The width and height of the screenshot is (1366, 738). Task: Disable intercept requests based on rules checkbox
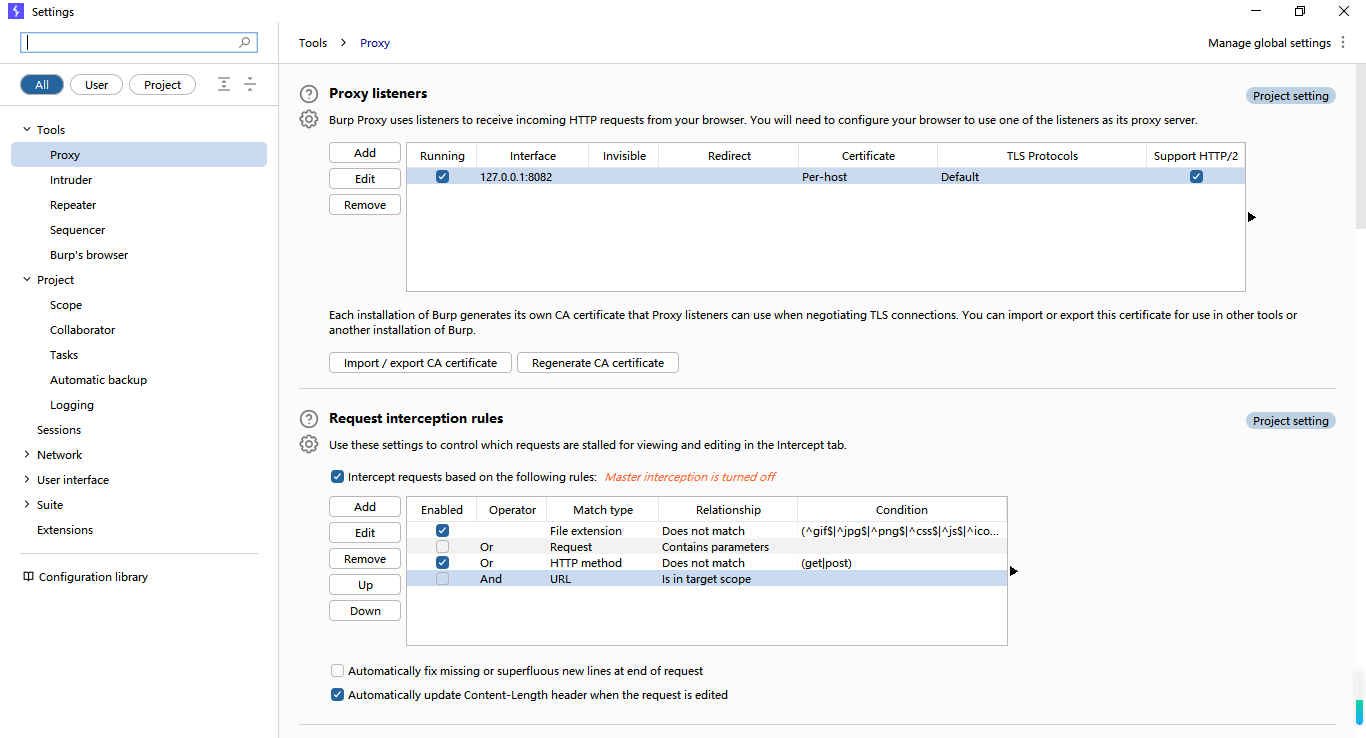[337, 477]
